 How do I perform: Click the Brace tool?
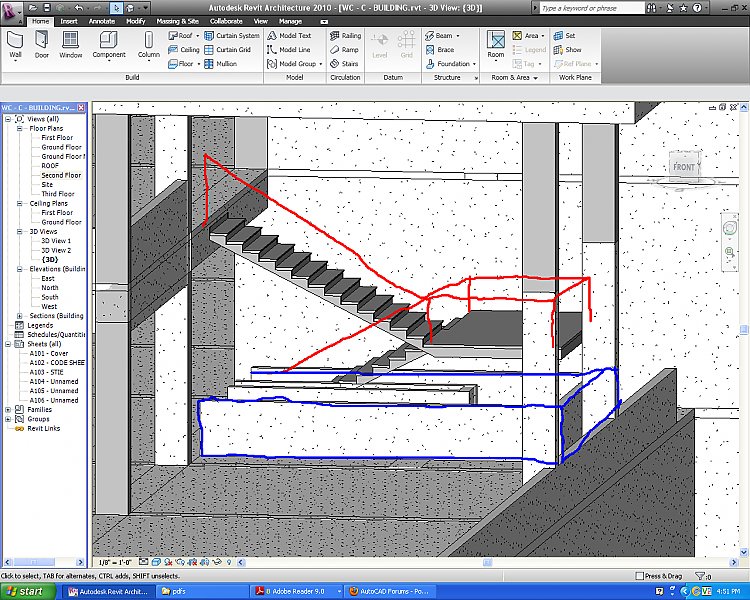click(440, 50)
